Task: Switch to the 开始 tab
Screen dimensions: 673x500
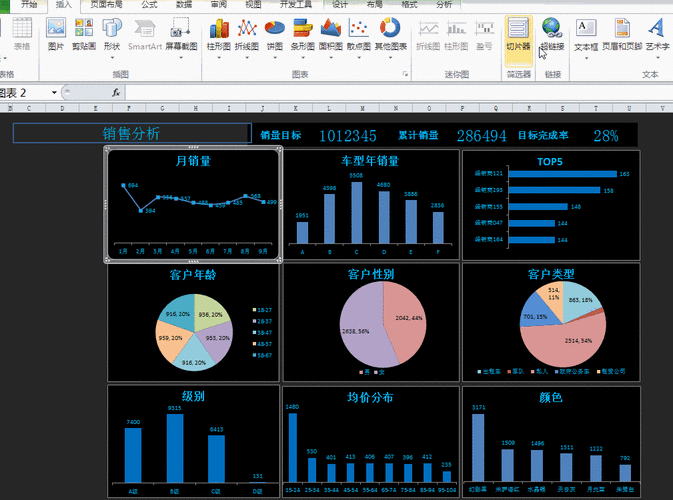Action: (29, 5)
